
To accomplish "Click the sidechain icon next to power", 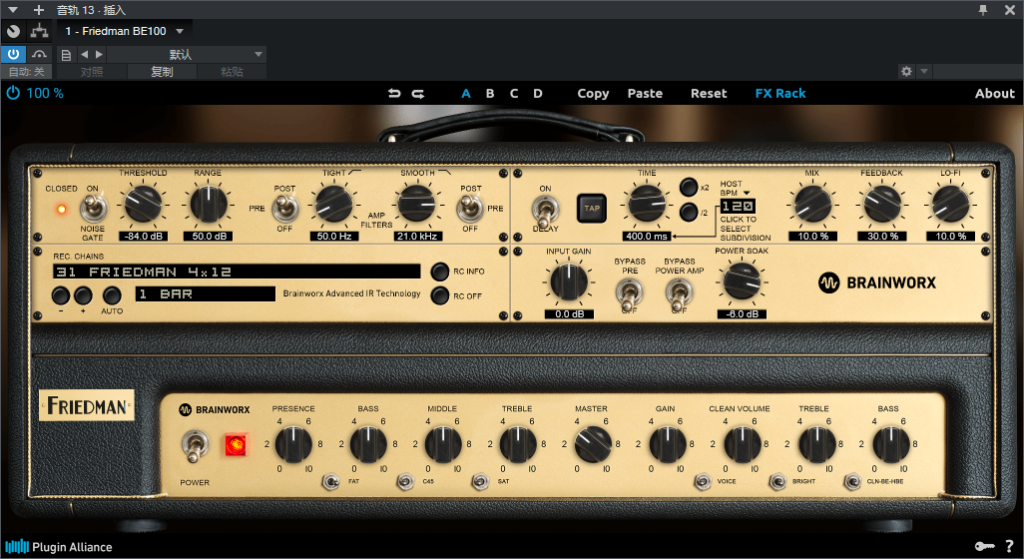I will tap(40, 54).
